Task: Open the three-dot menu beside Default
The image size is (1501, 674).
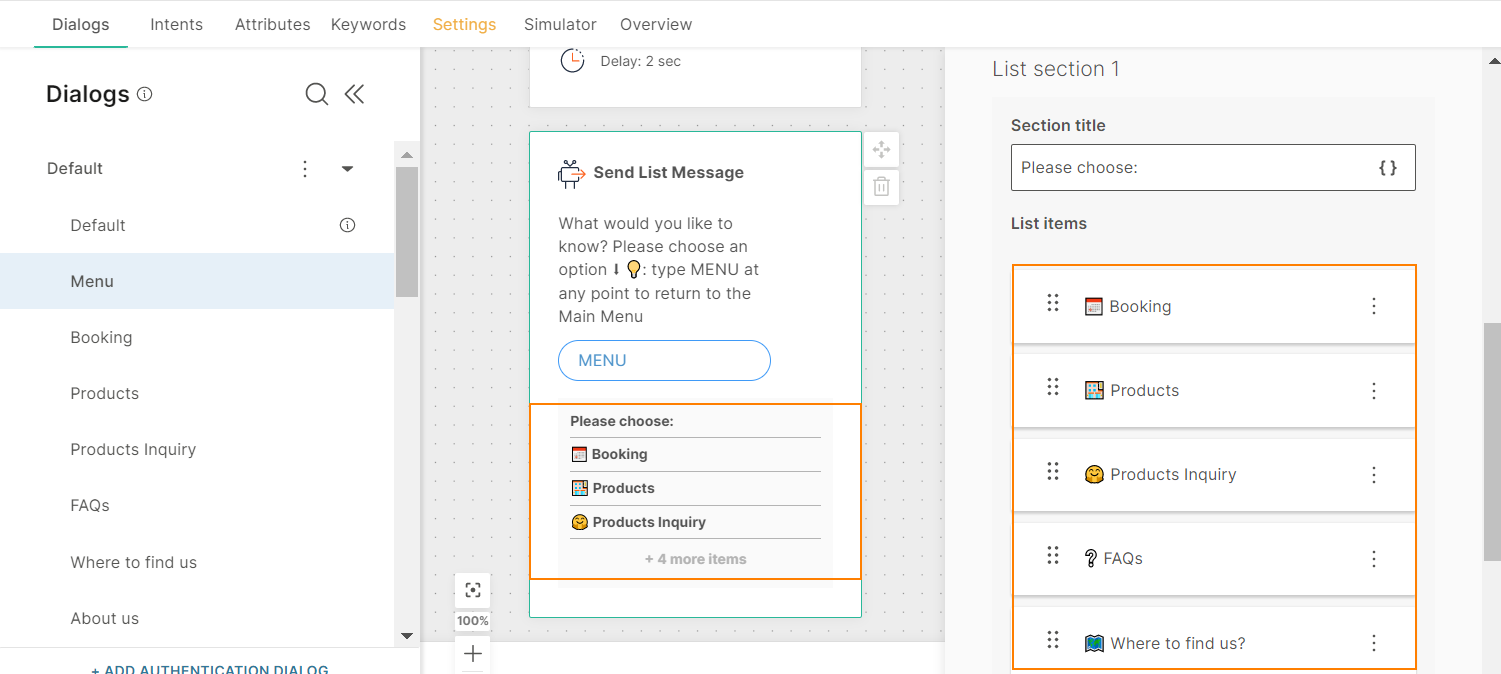Action: pyautogui.click(x=305, y=168)
